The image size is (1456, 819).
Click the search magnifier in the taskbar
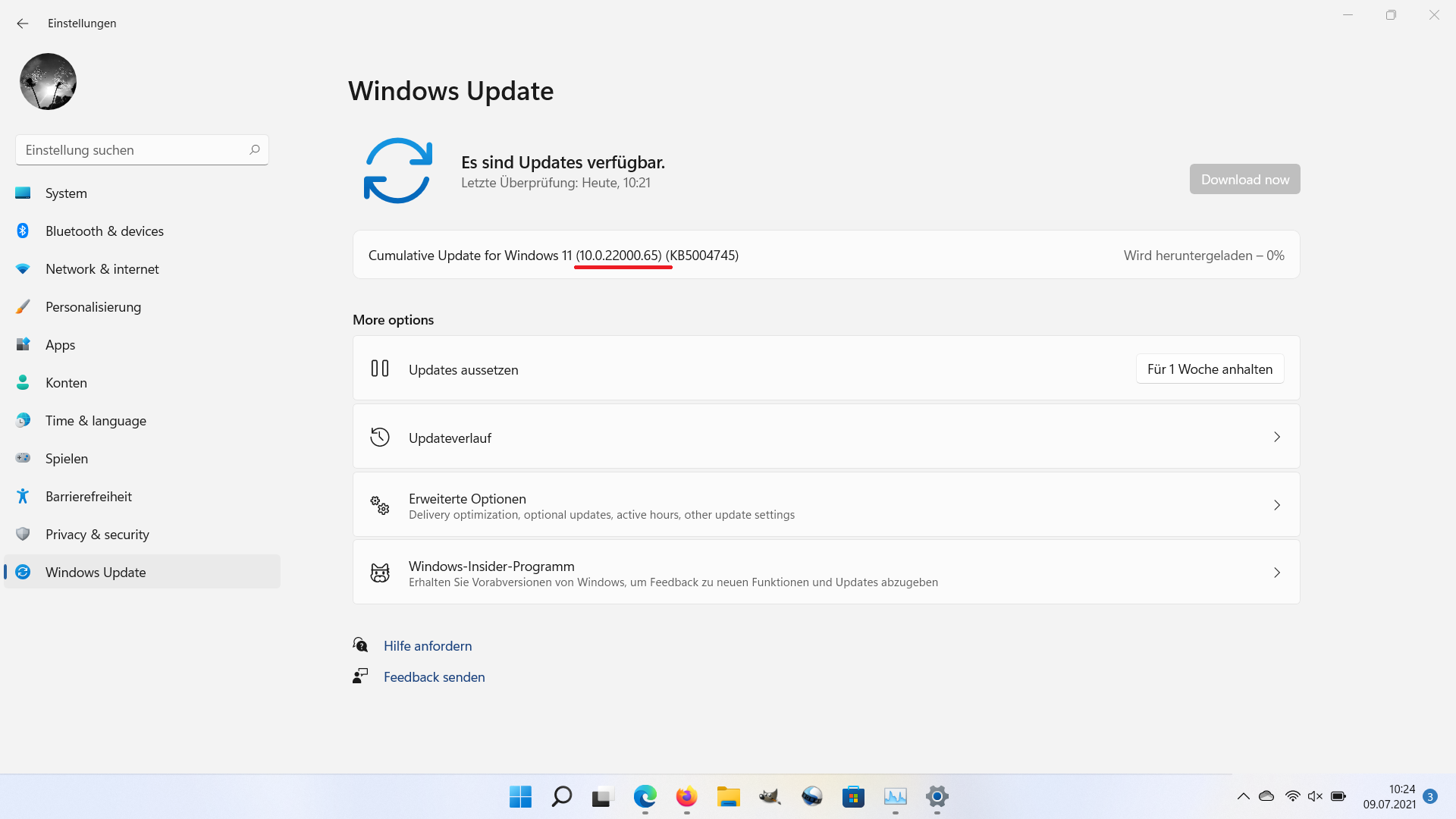(x=562, y=797)
